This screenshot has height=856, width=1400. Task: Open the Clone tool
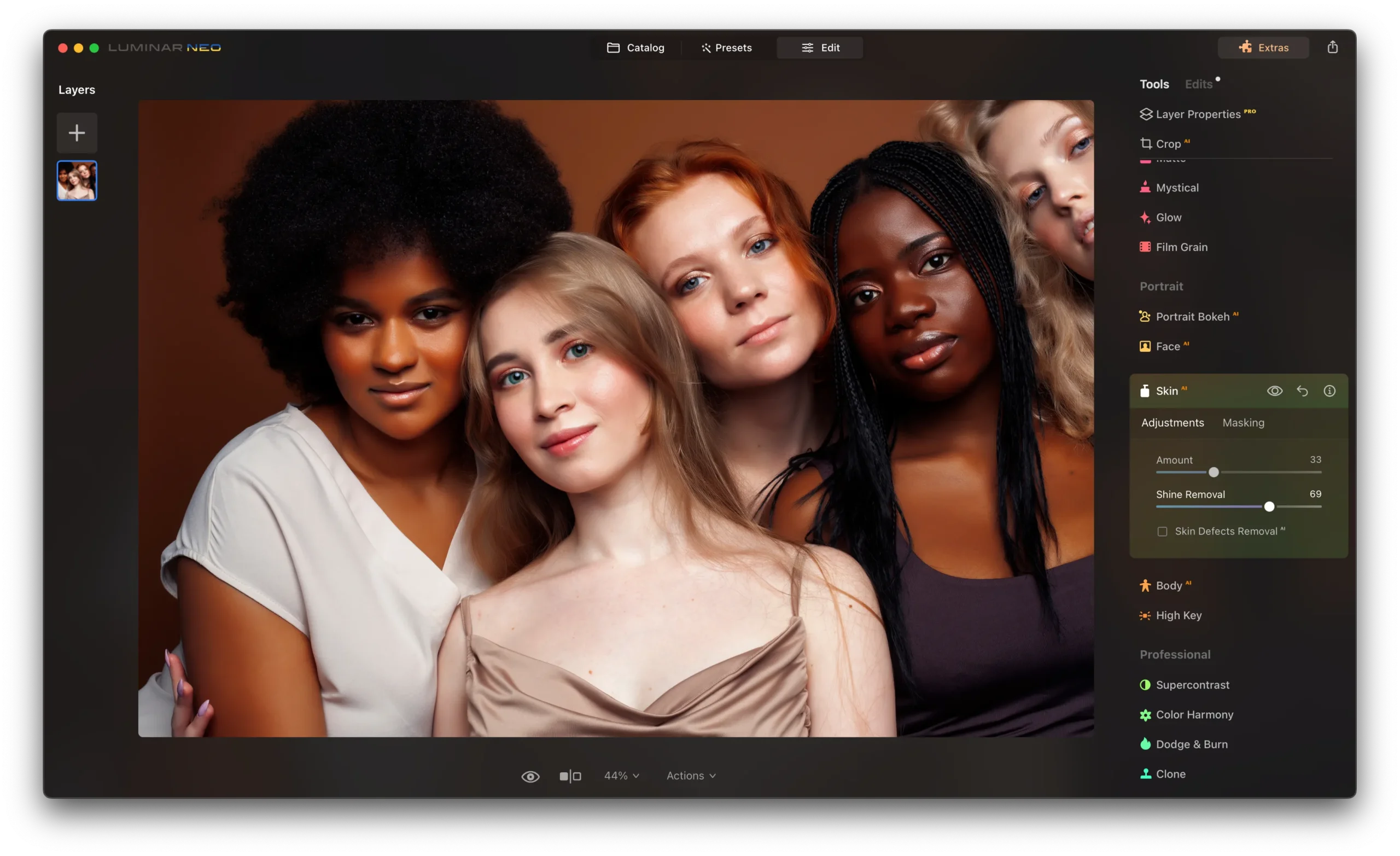(1170, 773)
